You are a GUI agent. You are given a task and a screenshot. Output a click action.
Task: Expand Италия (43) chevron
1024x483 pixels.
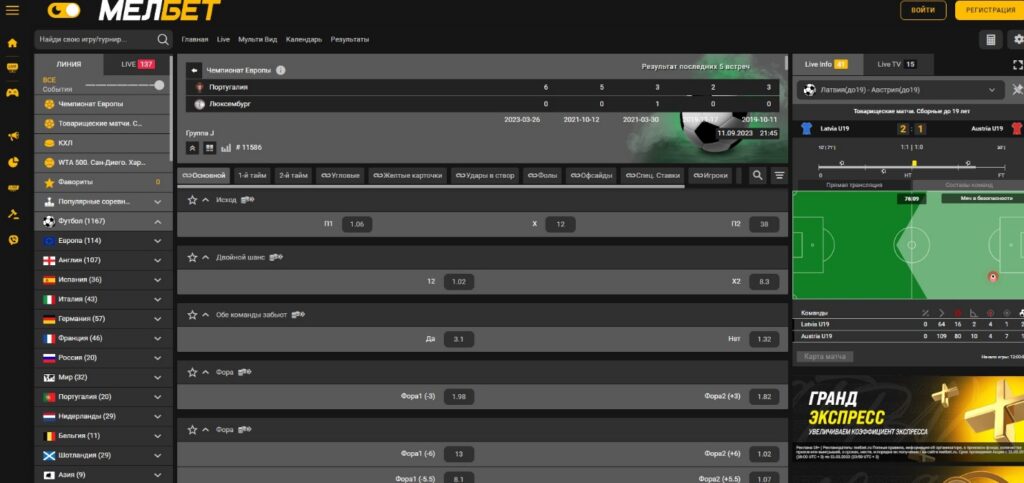pyautogui.click(x=157, y=300)
